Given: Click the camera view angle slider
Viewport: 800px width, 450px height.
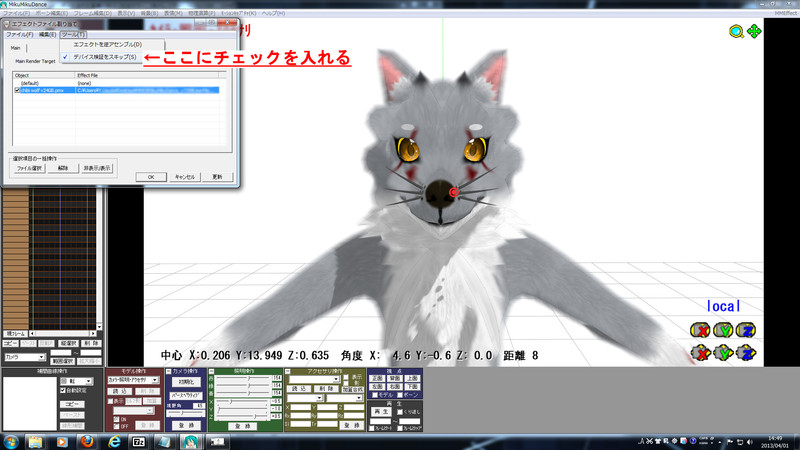Looking at the screenshot, I should point(186,413).
